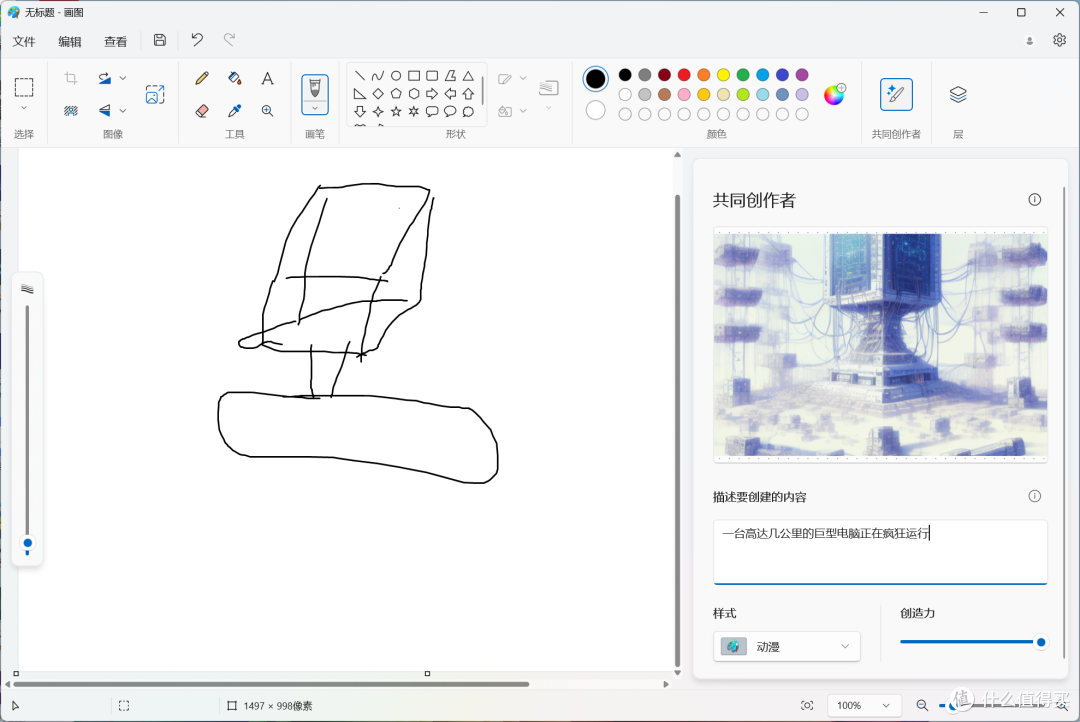Screen dimensions: 1080x722
Task: Select the Text tool
Action: pos(267,78)
